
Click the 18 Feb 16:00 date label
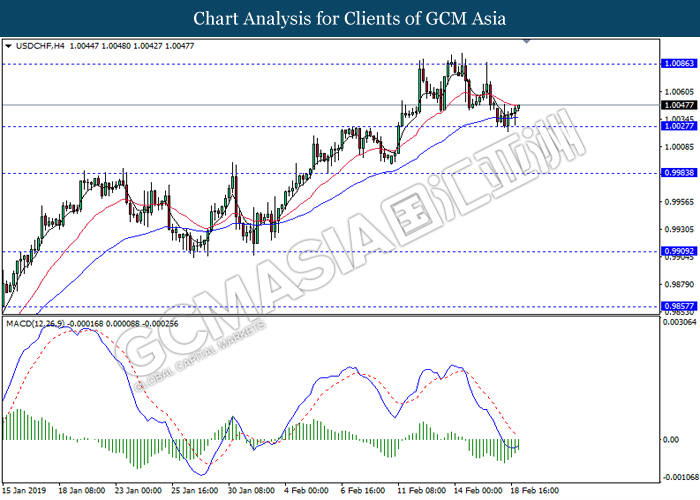point(534,491)
